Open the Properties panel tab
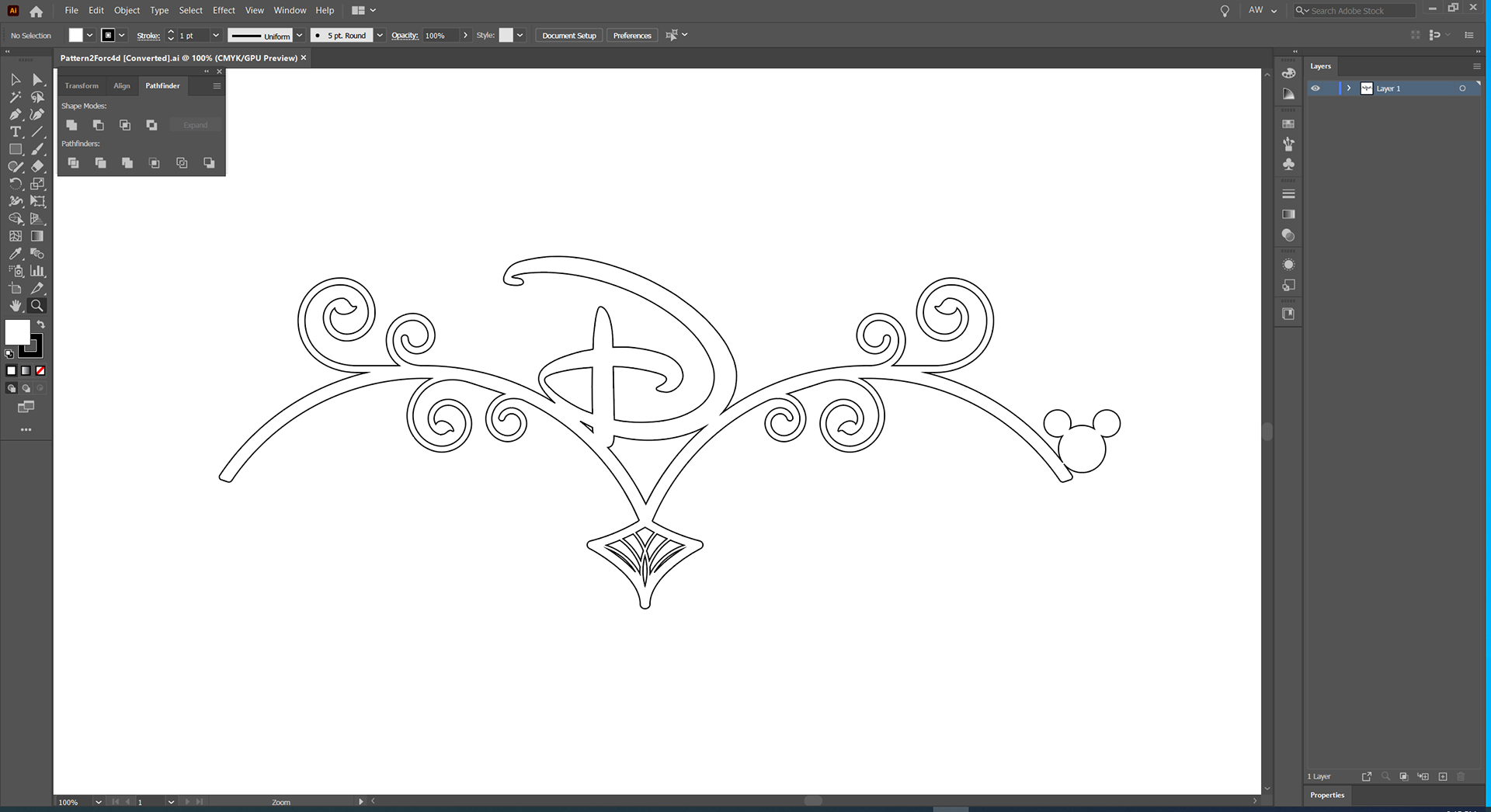 click(1327, 796)
